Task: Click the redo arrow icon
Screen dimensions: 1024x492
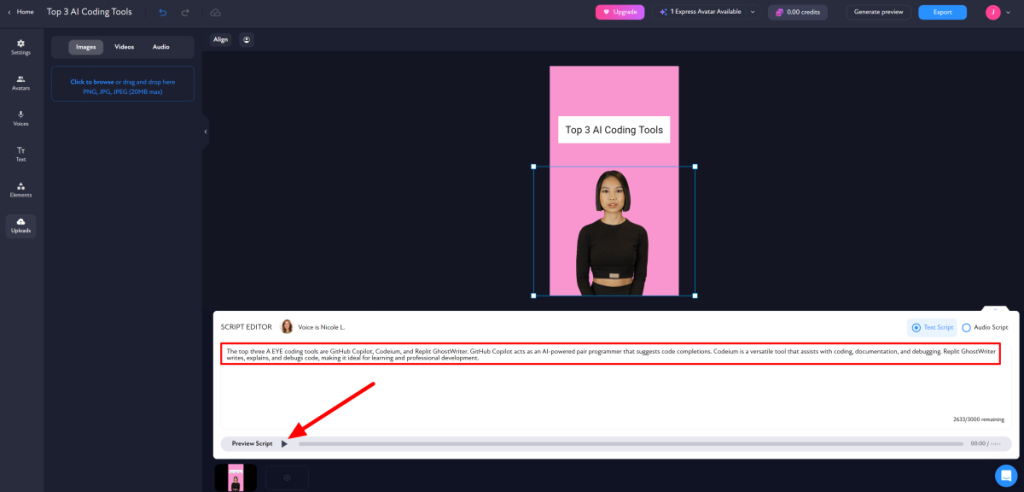Action: click(x=185, y=12)
